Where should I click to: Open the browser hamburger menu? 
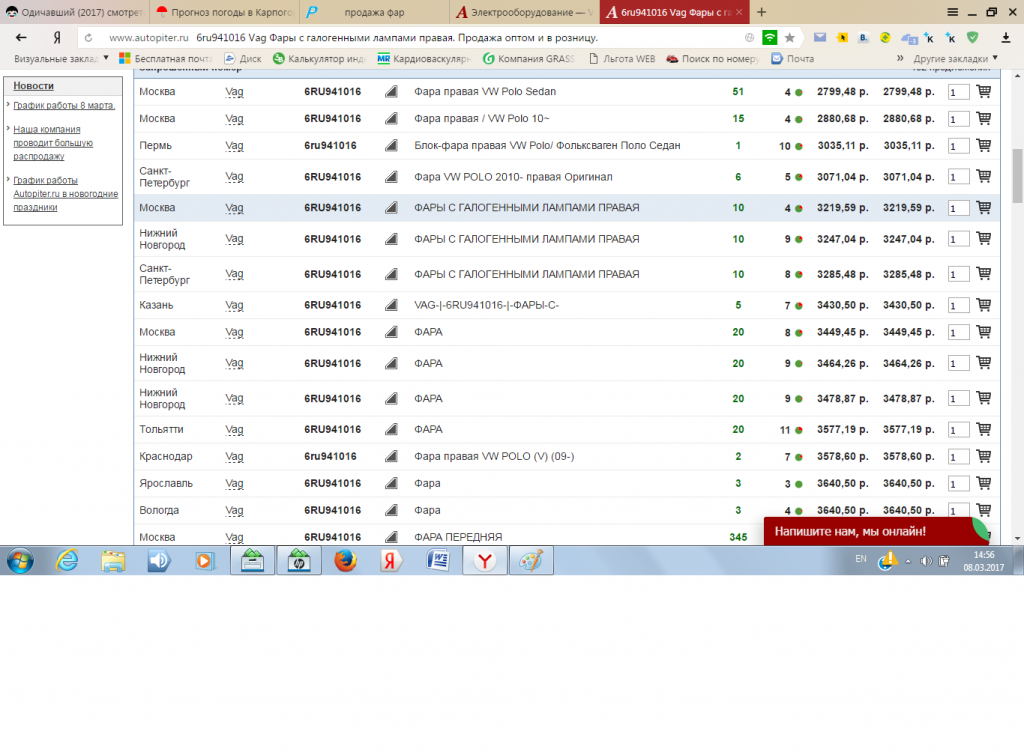pyautogui.click(x=953, y=12)
